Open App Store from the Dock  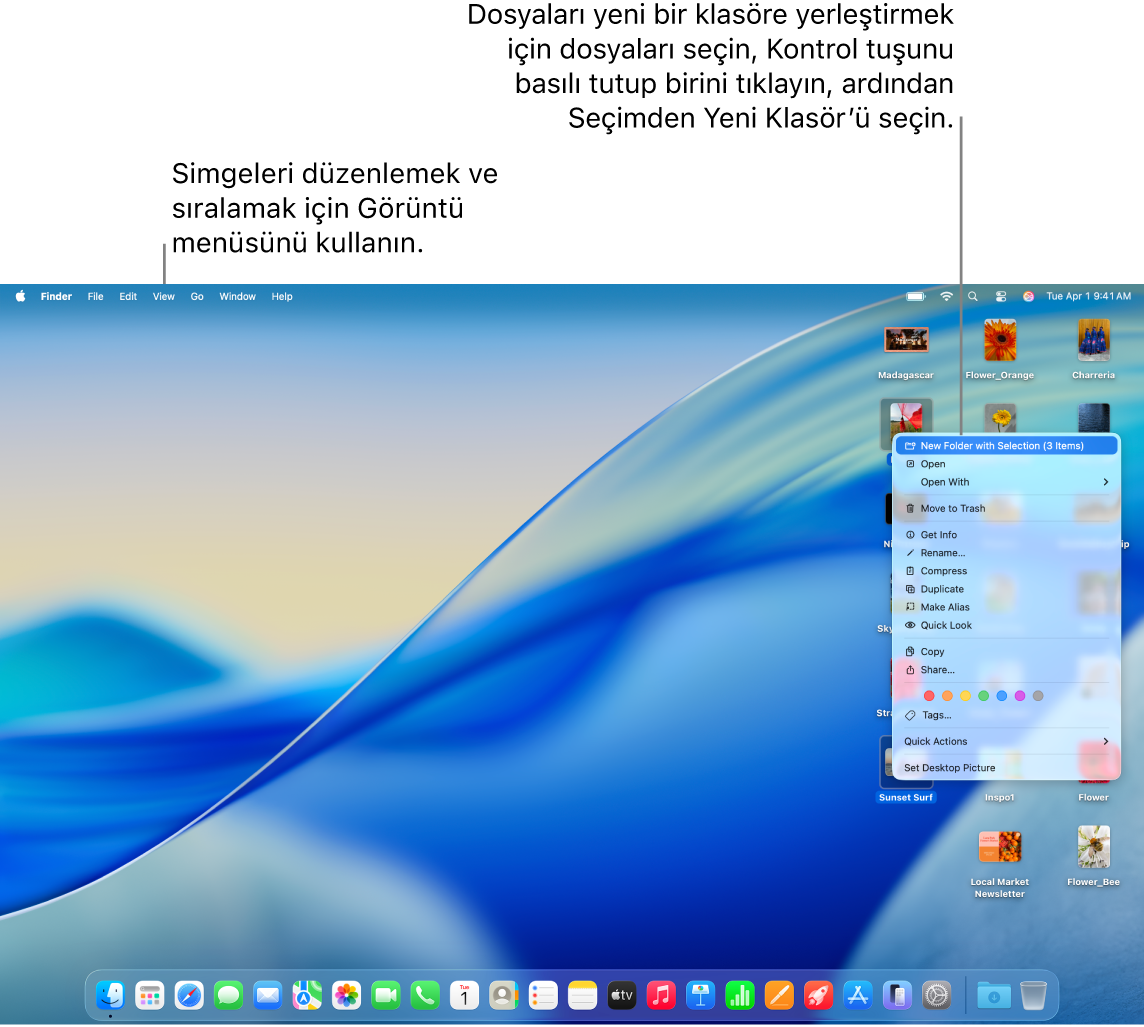tap(858, 996)
